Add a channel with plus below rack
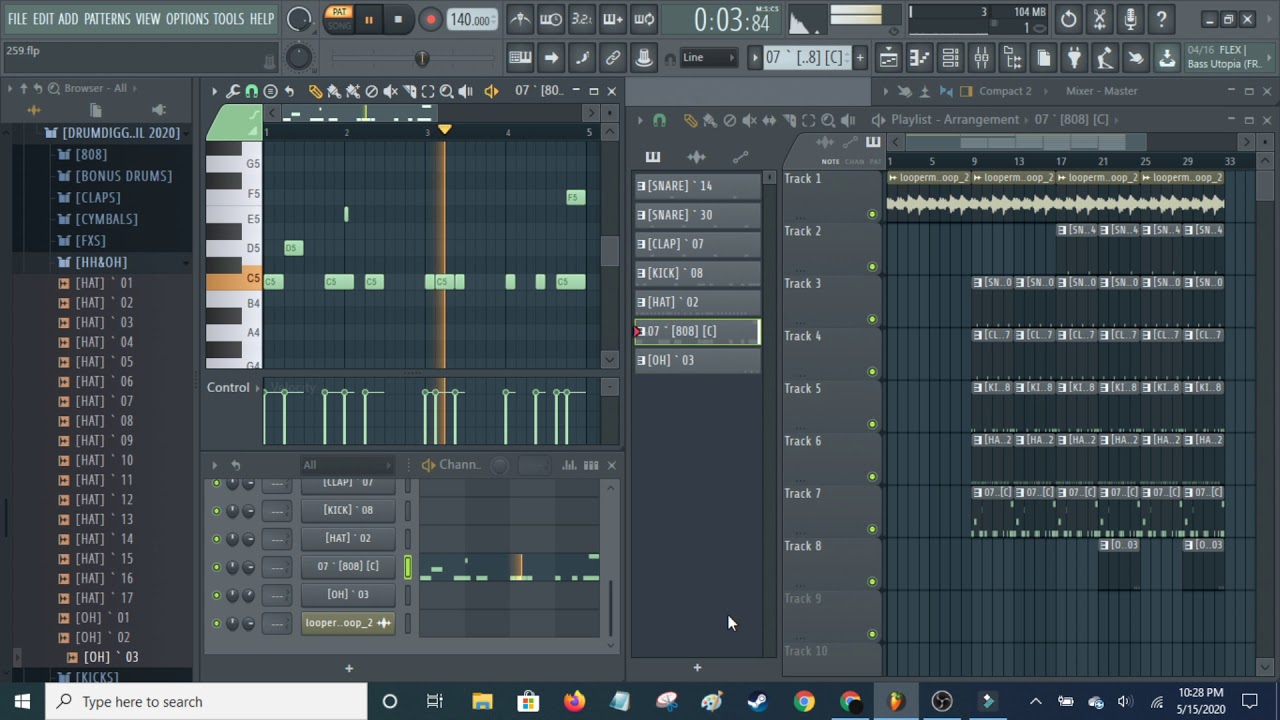 point(349,668)
